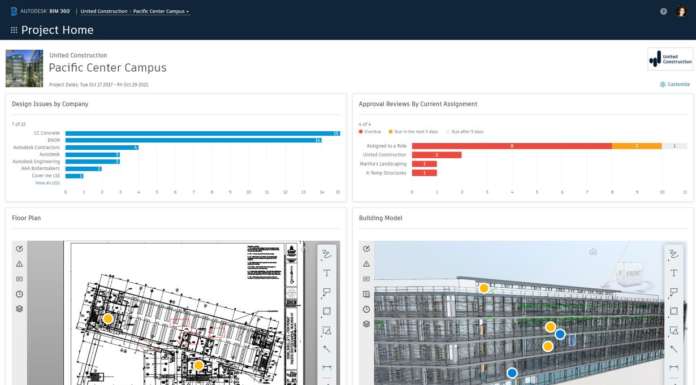Open the checkmark issues icon in Building Model sidebar
The width and height of the screenshot is (696, 385).
pyautogui.click(x=366, y=249)
